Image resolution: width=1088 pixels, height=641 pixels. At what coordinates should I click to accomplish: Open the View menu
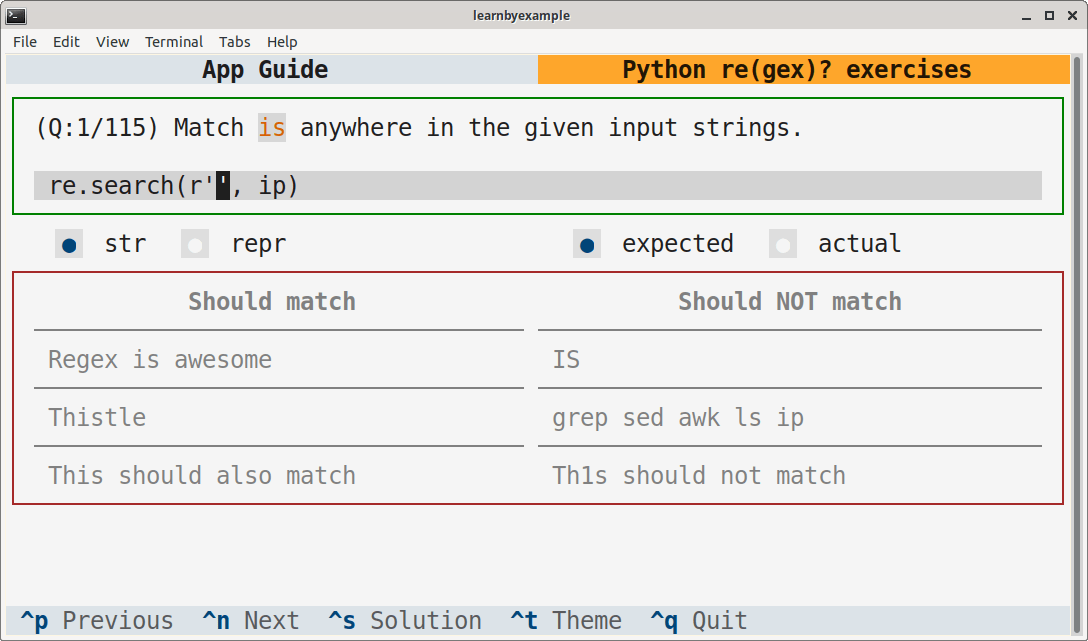click(112, 42)
